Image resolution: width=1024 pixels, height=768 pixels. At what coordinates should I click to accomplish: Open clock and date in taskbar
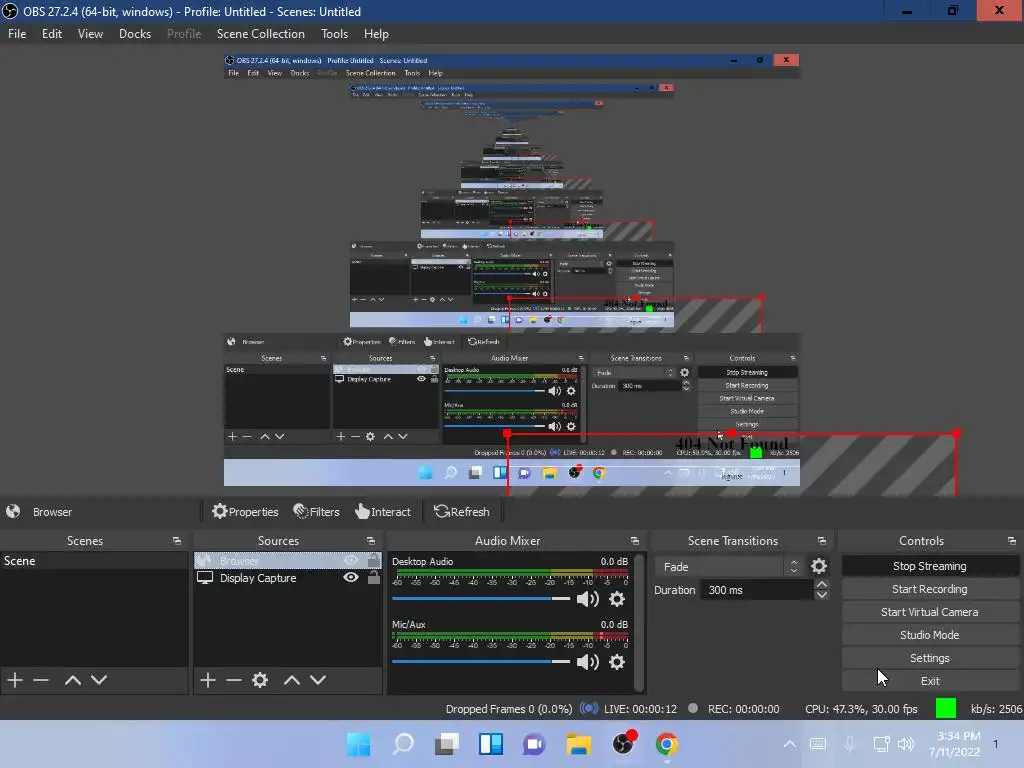[x=954, y=744]
